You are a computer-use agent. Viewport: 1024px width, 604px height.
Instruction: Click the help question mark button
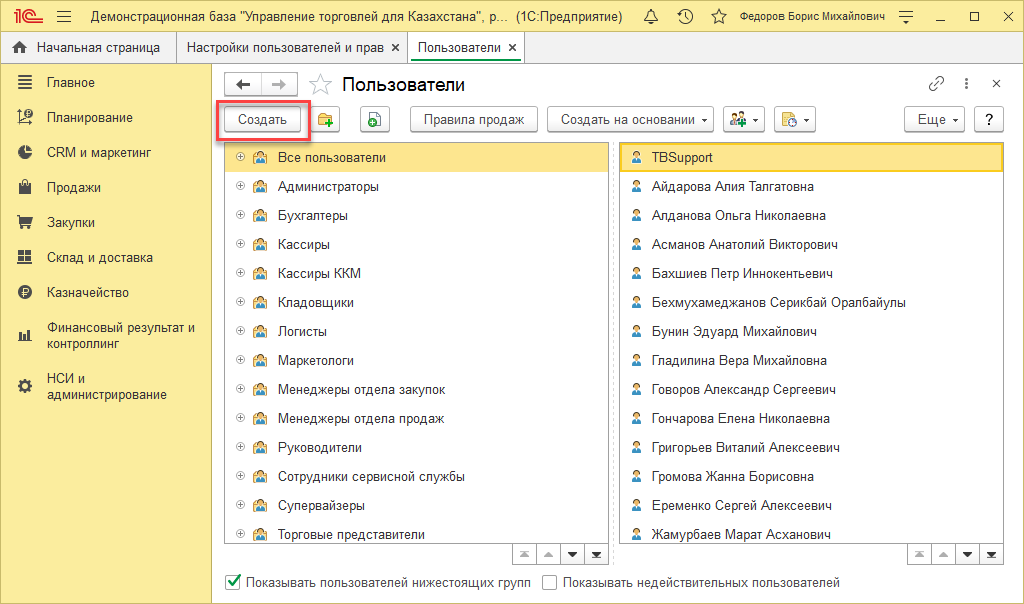click(988, 120)
